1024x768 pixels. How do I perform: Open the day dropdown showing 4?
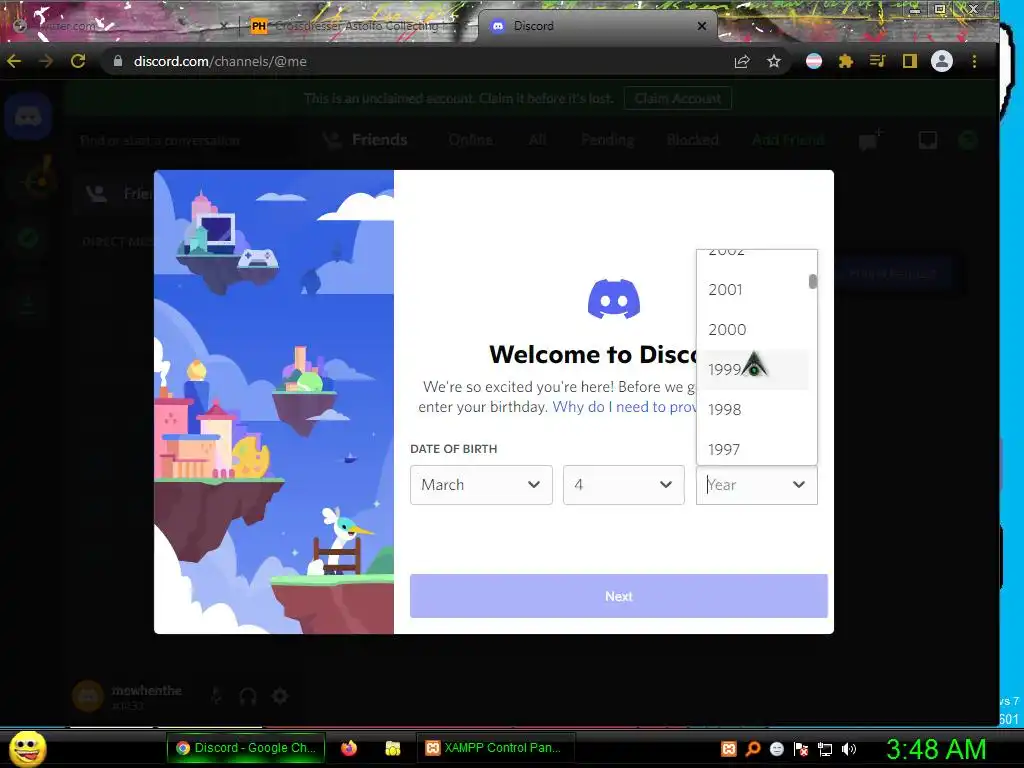(x=624, y=485)
